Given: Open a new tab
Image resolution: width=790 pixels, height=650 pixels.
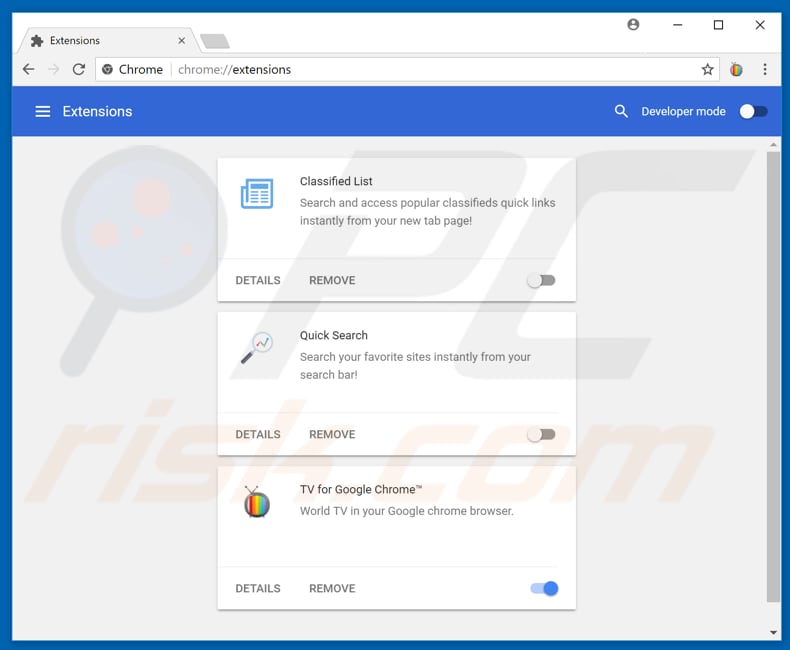Looking at the screenshot, I should [215, 41].
